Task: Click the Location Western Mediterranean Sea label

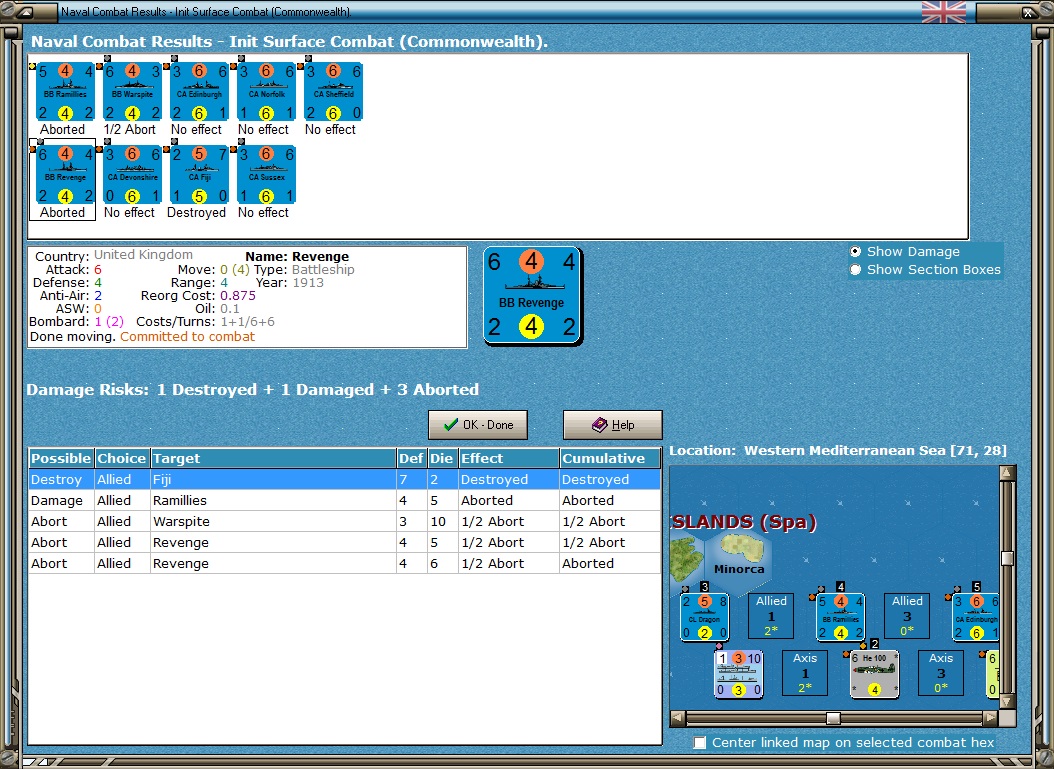Action: click(838, 450)
